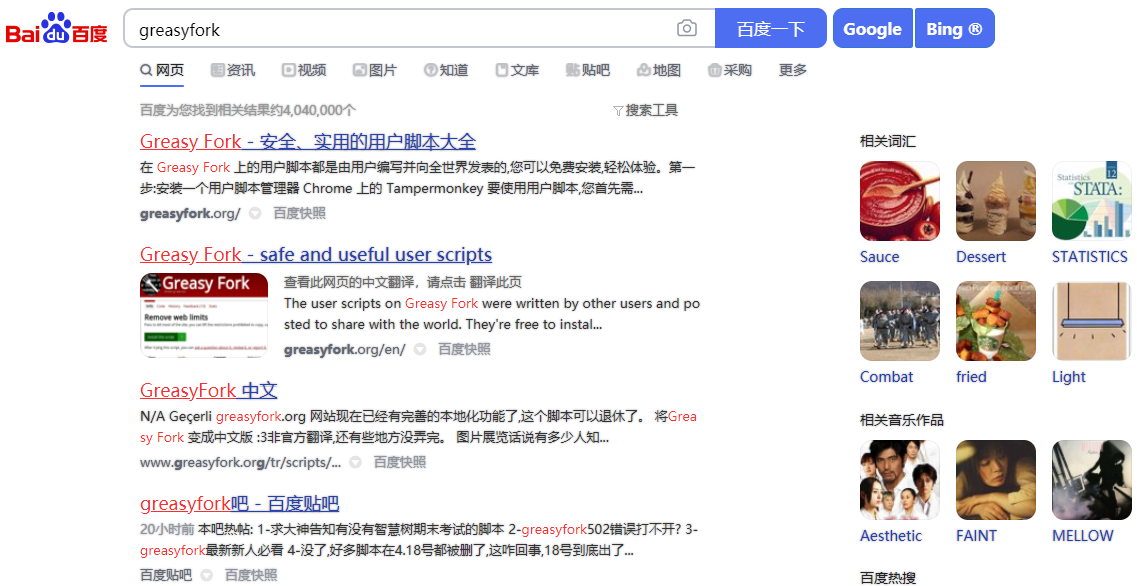This screenshot has width=1137, height=586.
Task: Click the fried thumbnail image
Action: (x=996, y=321)
